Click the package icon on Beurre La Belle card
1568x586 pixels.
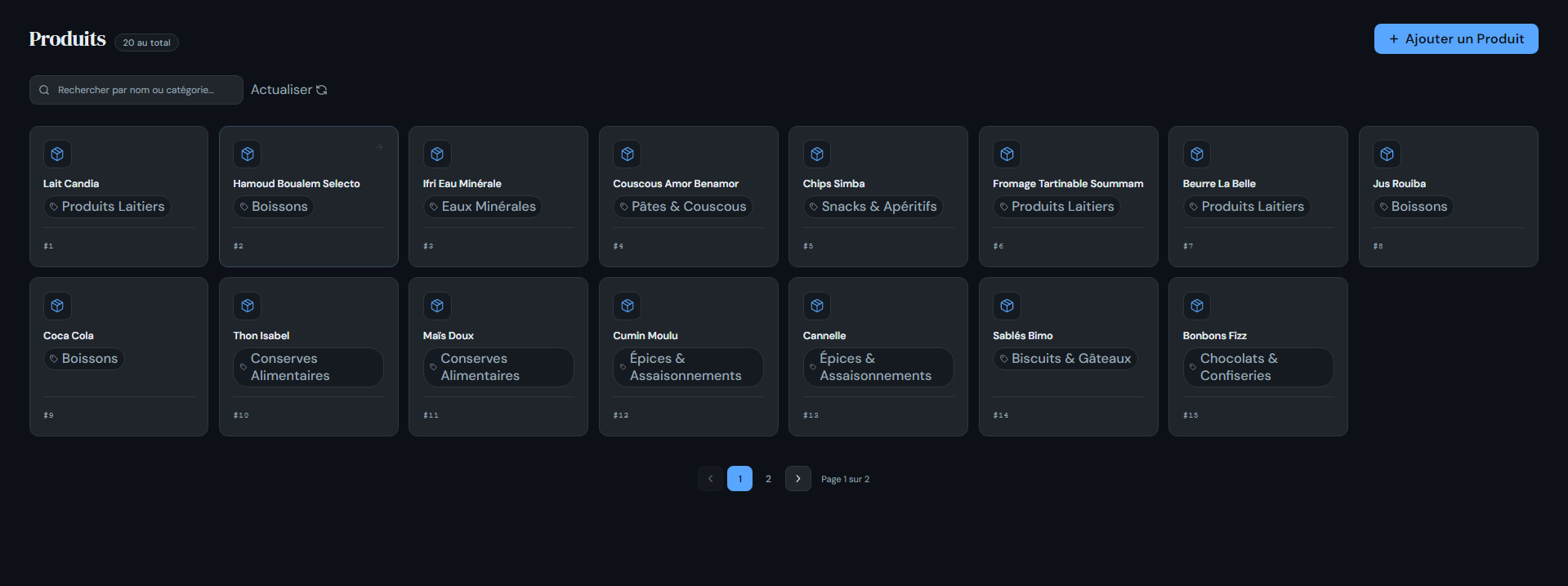click(x=1197, y=154)
